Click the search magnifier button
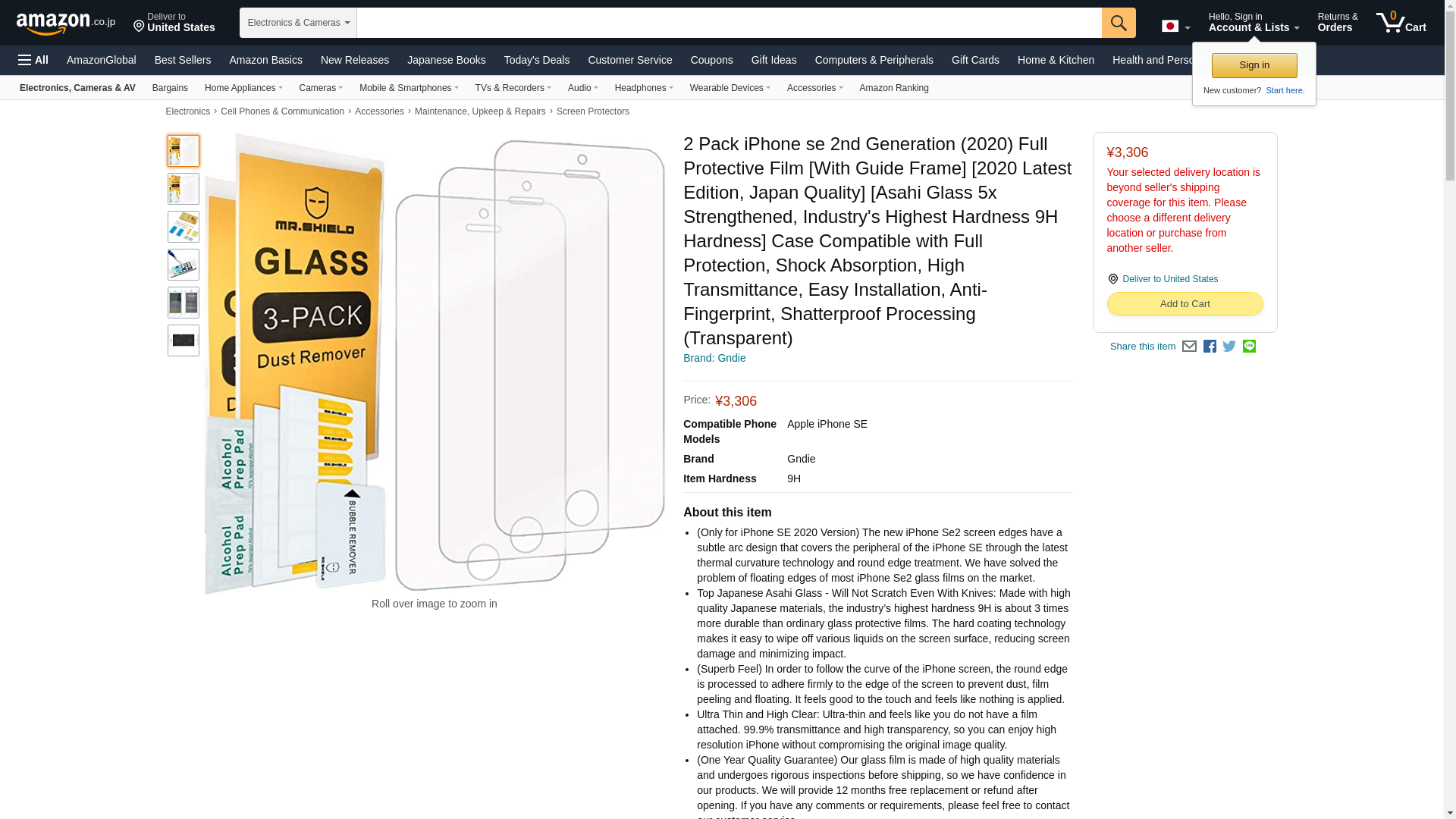Viewport: 1456px width, 819px height. tap(1119, 23)
